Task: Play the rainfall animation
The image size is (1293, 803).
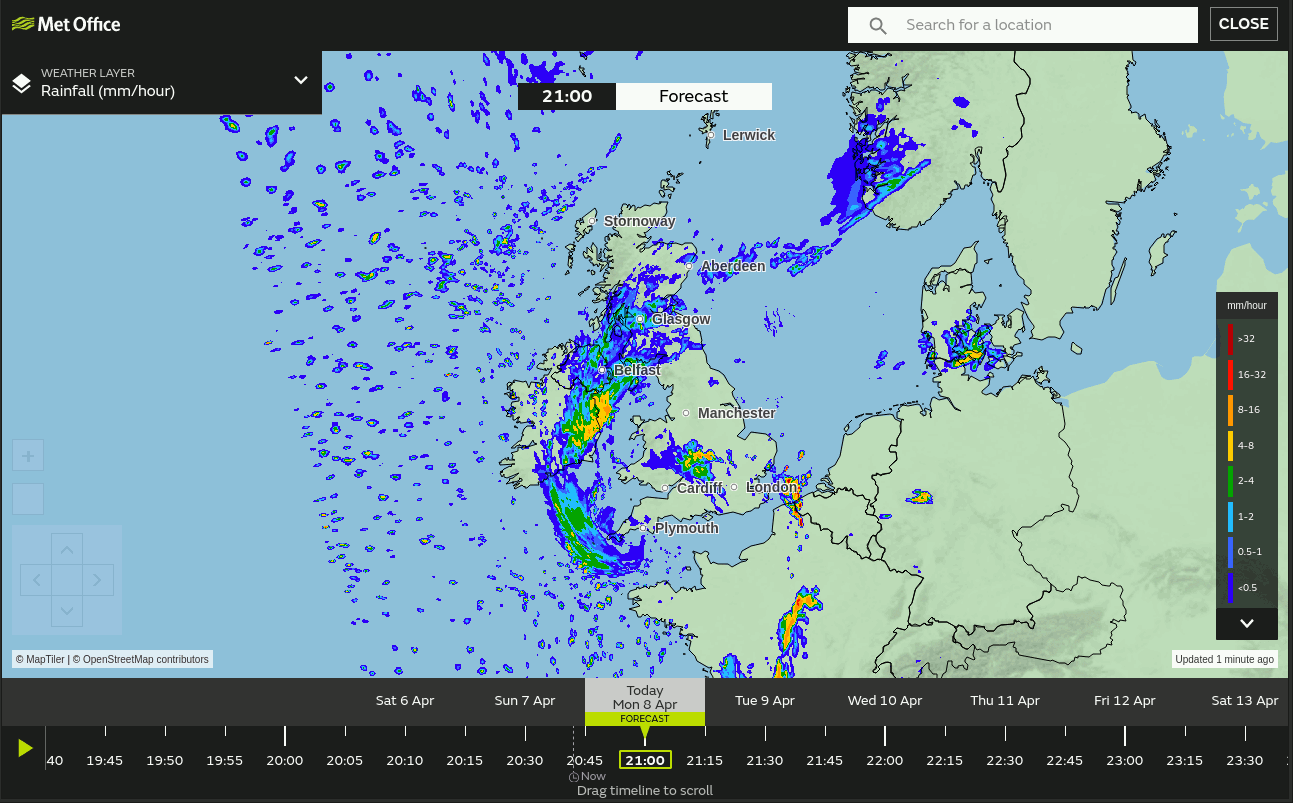Action: tap(25, 748)
